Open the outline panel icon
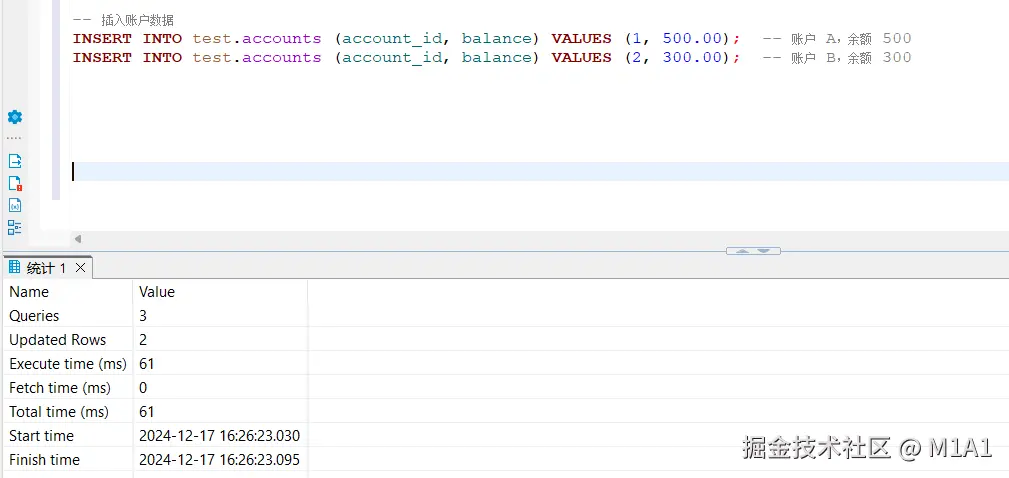Viewport: 1009px width, 478px height. point(15,227)
